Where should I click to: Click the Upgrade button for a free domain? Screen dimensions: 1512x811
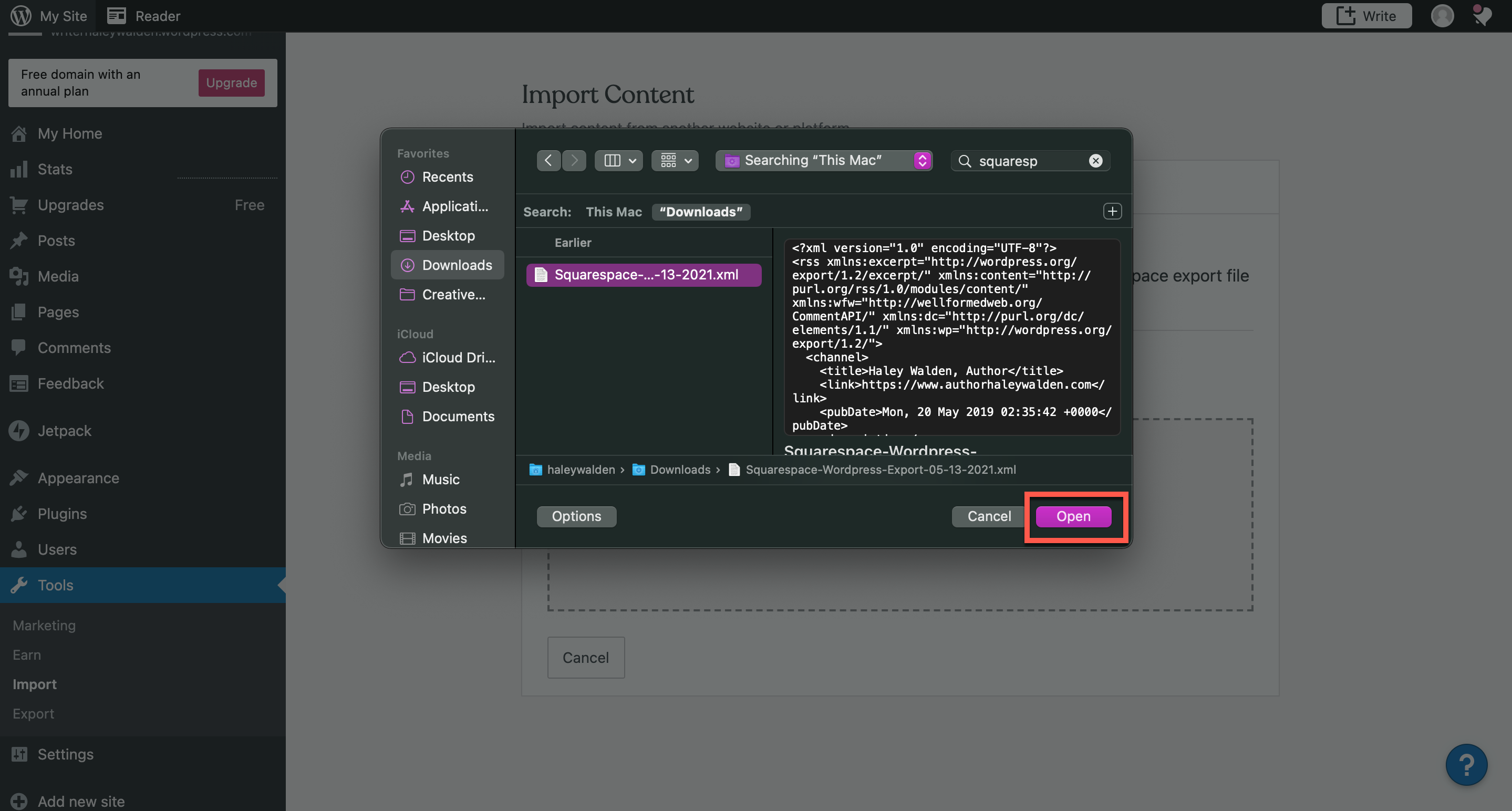(231, 83)
